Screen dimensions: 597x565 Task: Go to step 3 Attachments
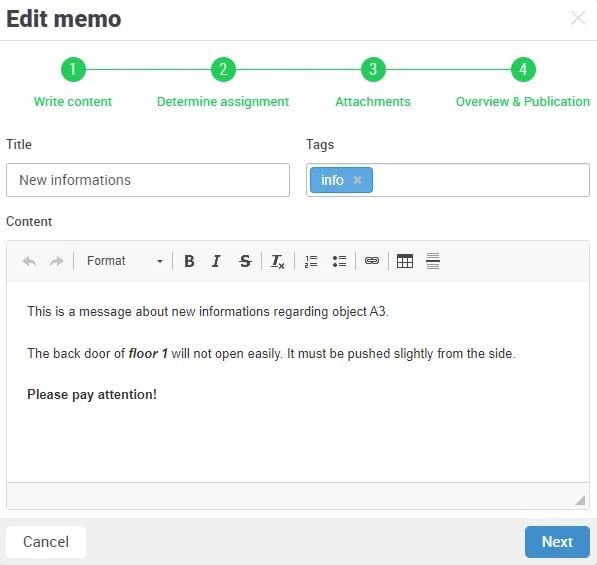click(x=373, y=70)
